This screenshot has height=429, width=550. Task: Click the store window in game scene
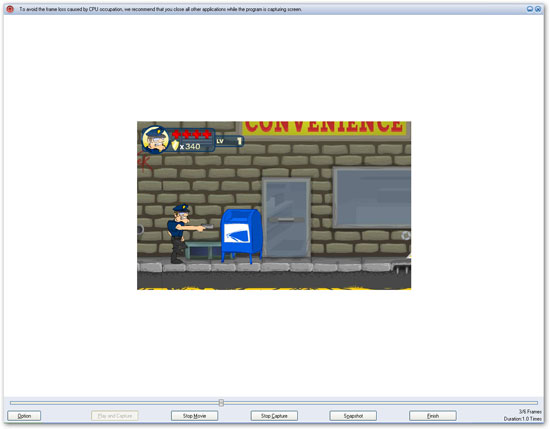click(372, 197)
